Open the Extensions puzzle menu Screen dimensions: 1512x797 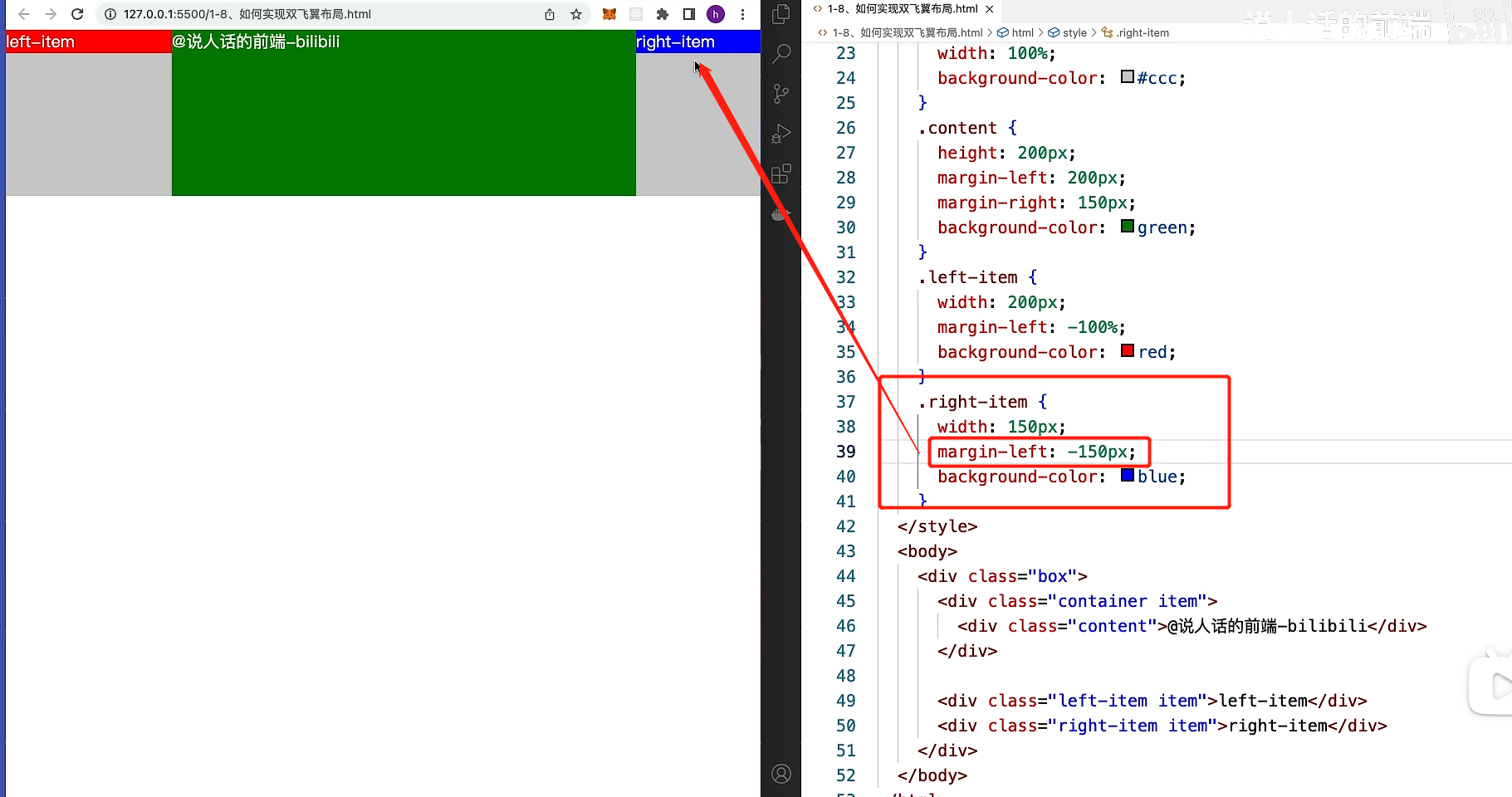(x=663, y=14)
